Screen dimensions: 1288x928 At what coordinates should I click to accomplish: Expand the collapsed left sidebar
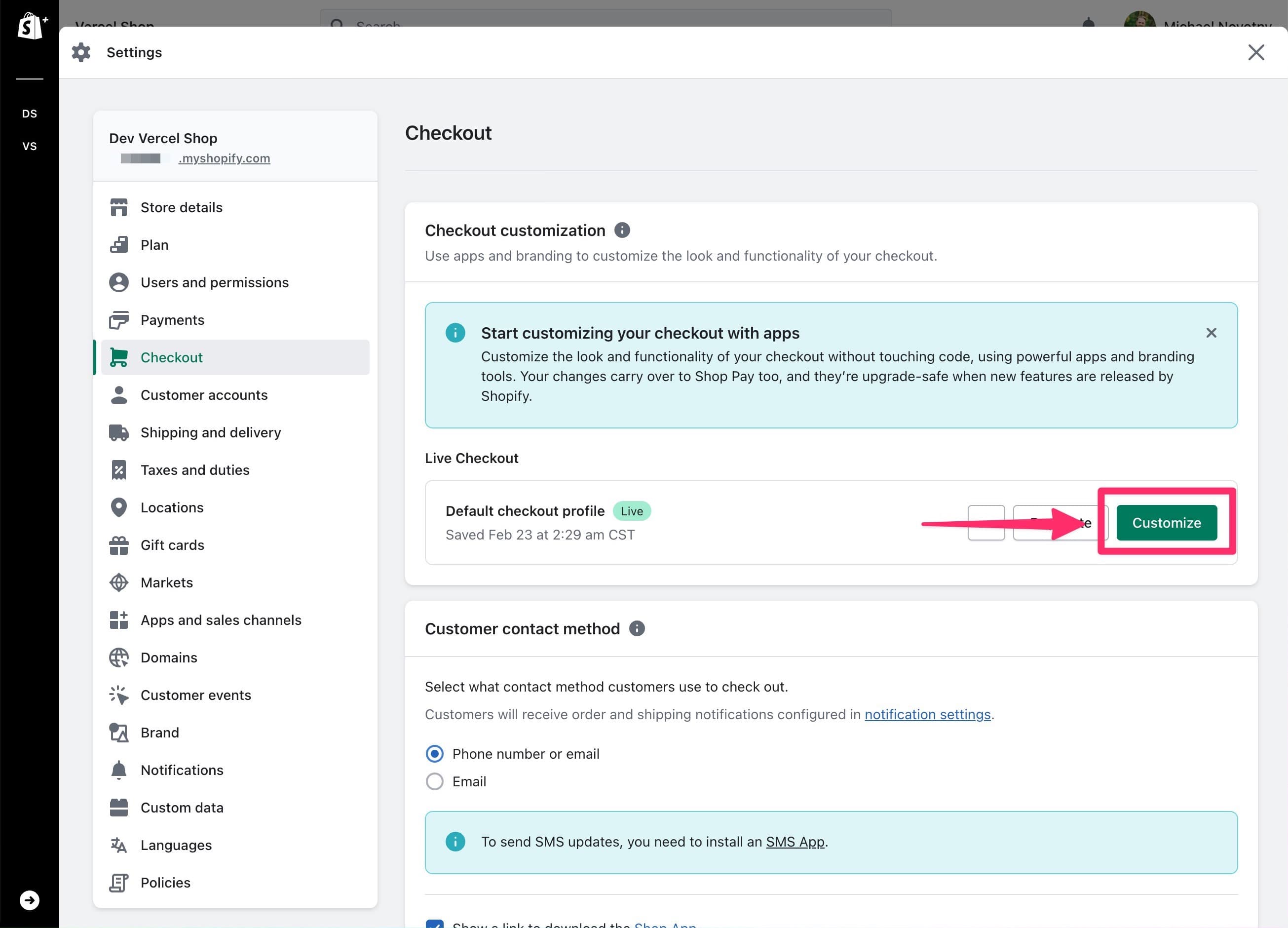point(30,899)
